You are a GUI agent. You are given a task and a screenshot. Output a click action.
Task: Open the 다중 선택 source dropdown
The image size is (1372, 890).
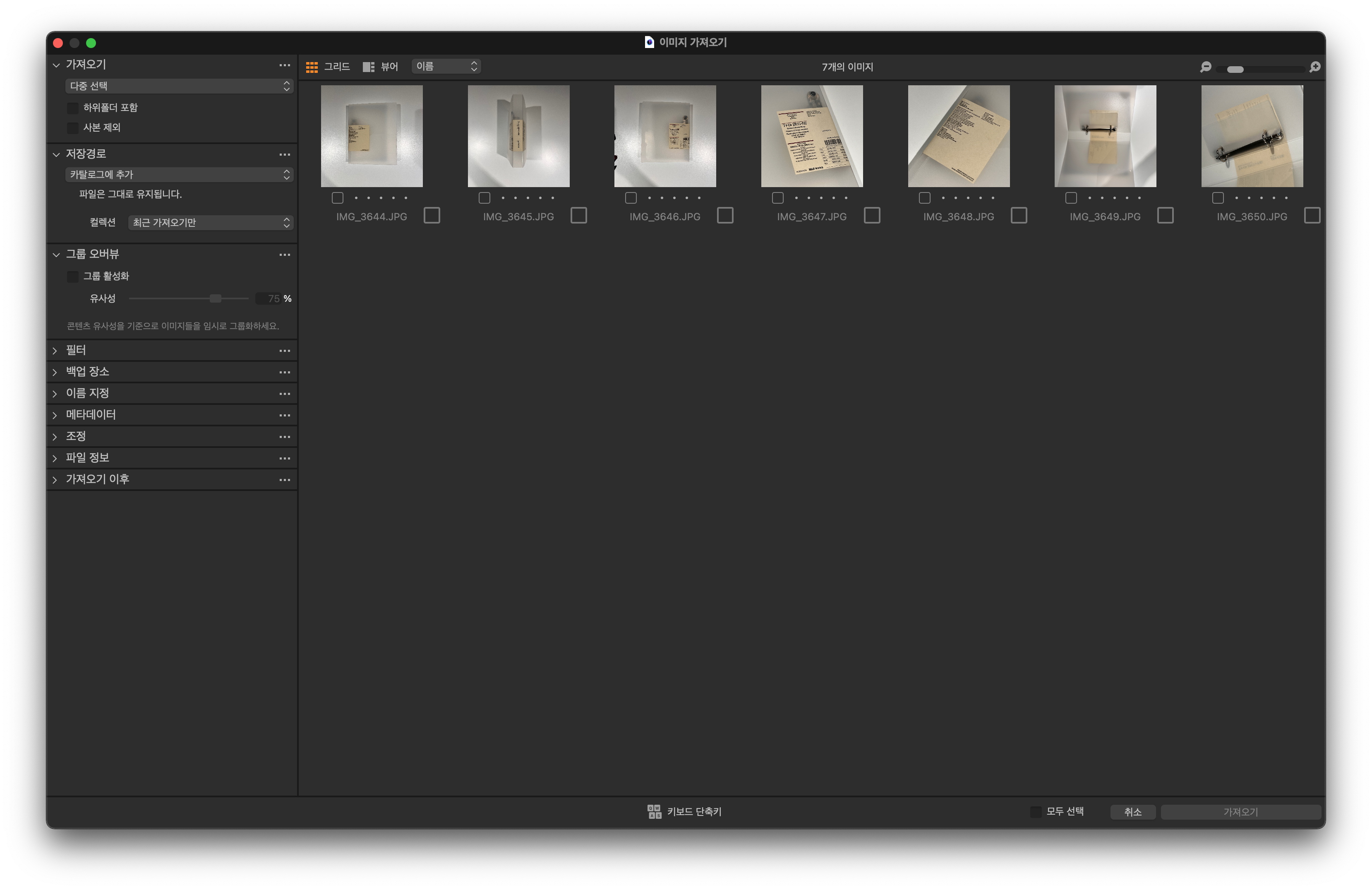pyautogui.click(x=179, y=86)
